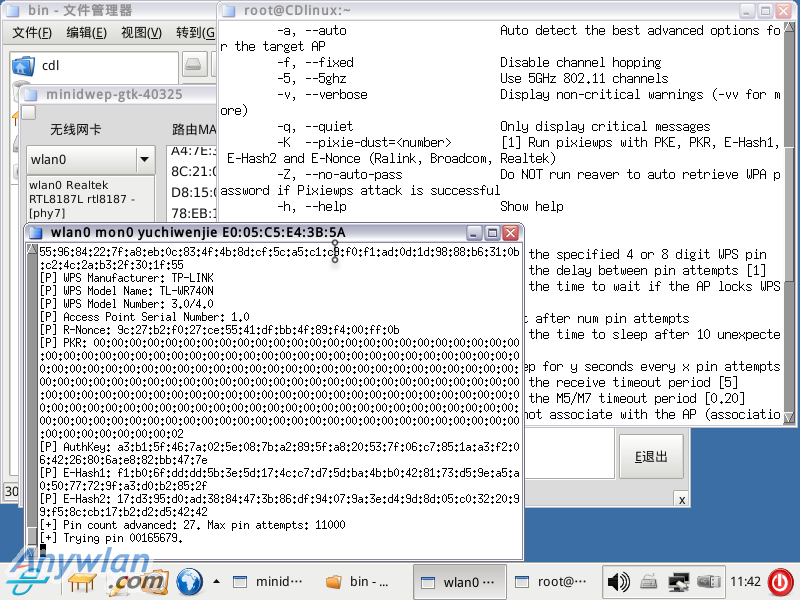Open the volume speaker tray icon
Screen dimensions: 800x600
(618, 582)
